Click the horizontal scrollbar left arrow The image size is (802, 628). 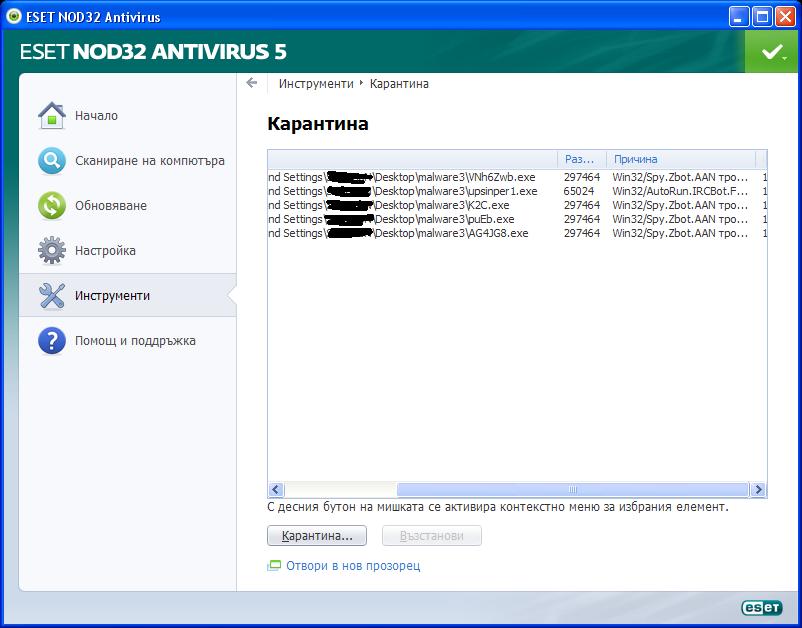click(x=276, y=489)
